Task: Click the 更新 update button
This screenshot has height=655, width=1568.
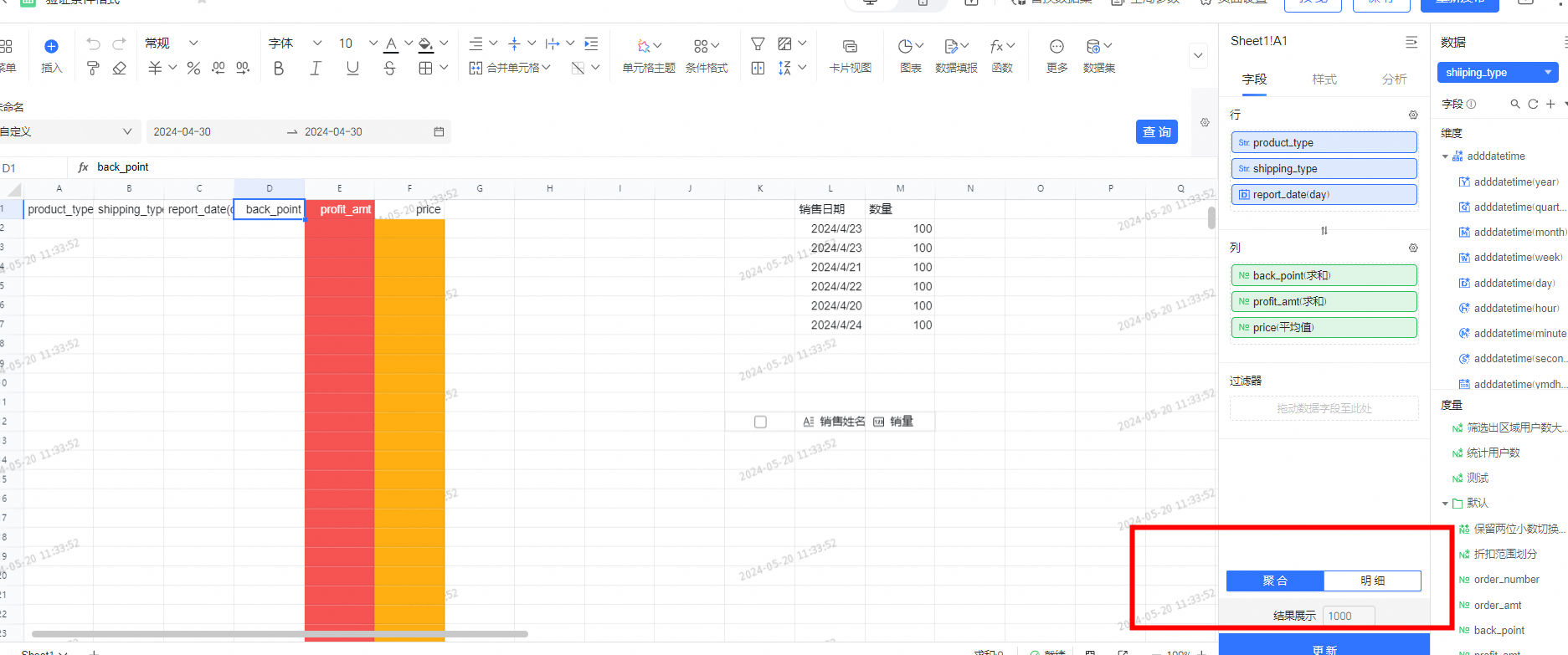Action: pos(1324,647)
